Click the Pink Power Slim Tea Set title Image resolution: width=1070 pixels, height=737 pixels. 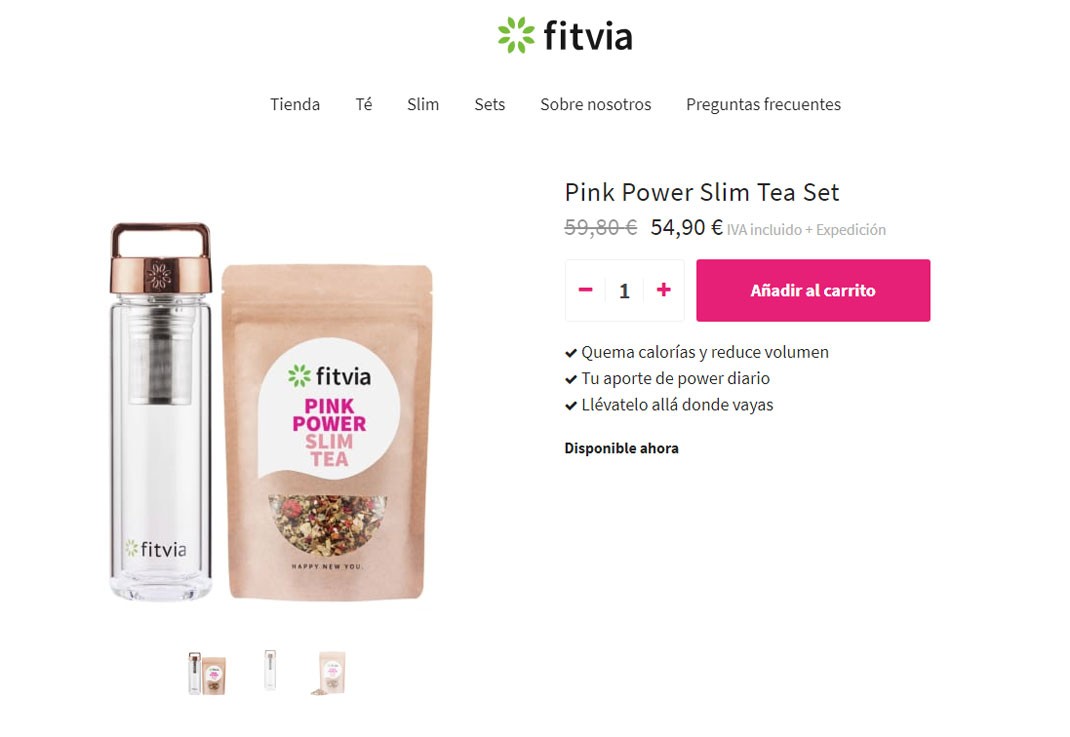coord(702,192)
